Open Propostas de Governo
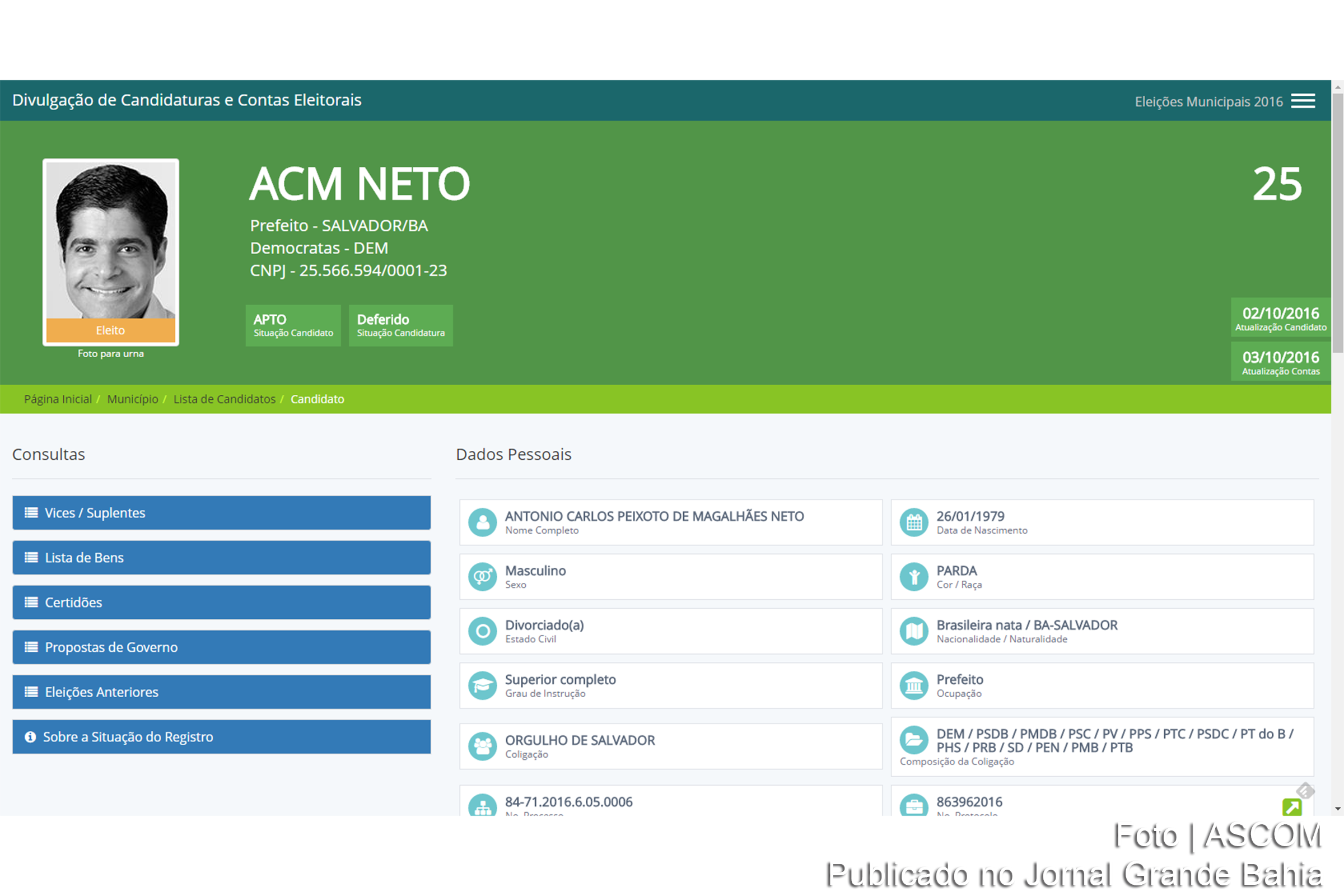This screenshot has height=896, width=1344. (x=221, y=647)
